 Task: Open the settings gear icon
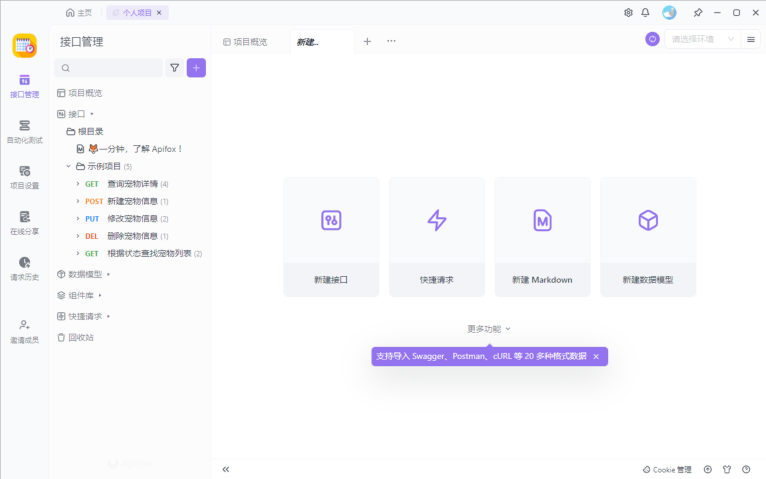pos(628,13)
